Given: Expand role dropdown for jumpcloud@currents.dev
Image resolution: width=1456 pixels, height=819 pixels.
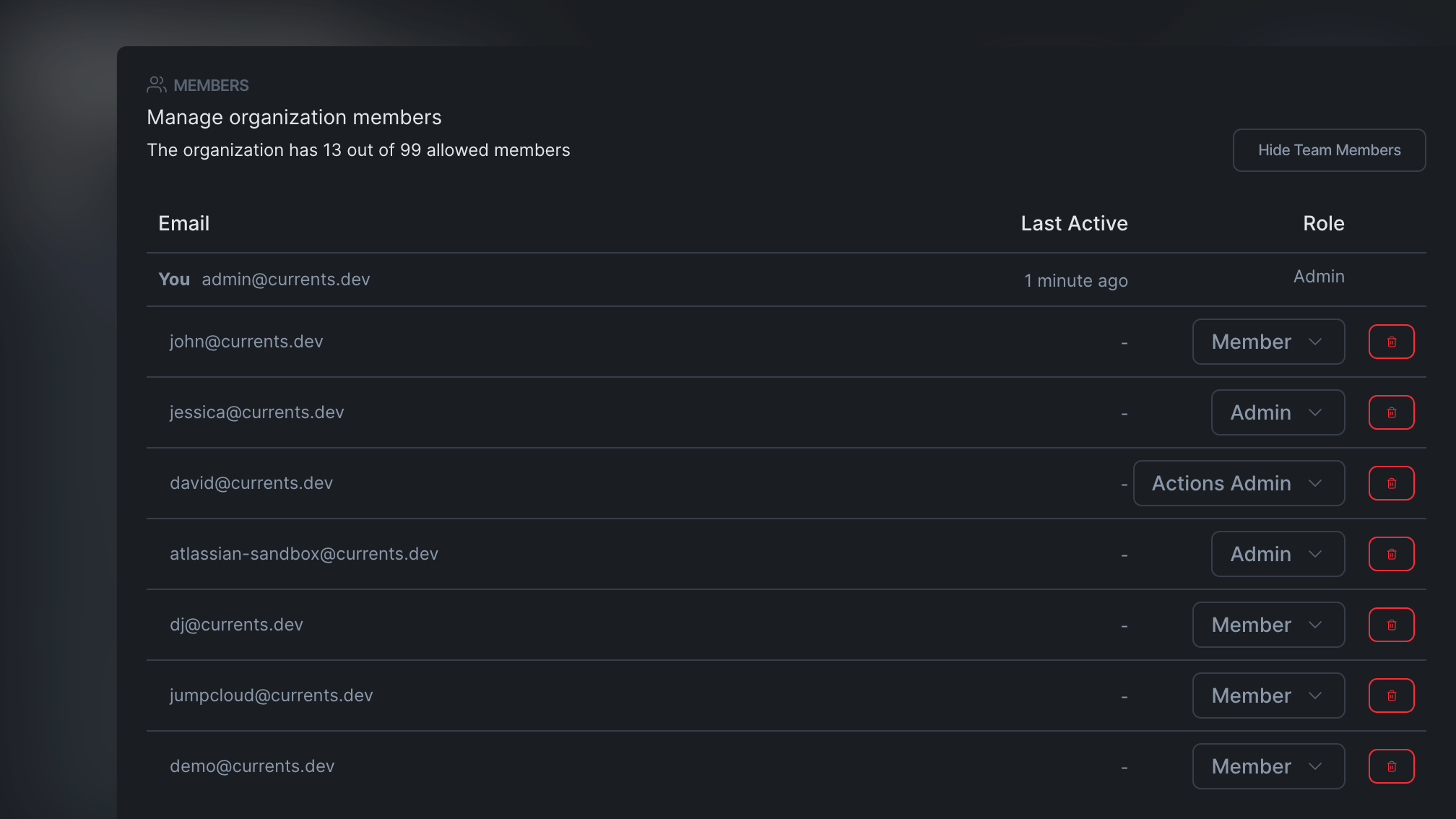Looking at the screenshot, I should (1268, 695).
